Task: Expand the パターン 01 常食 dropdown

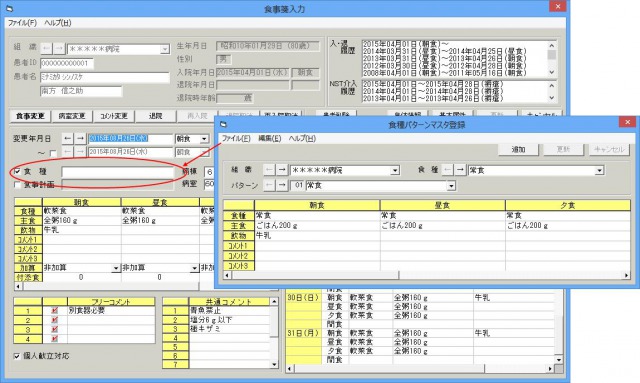Action: [451, 186]
